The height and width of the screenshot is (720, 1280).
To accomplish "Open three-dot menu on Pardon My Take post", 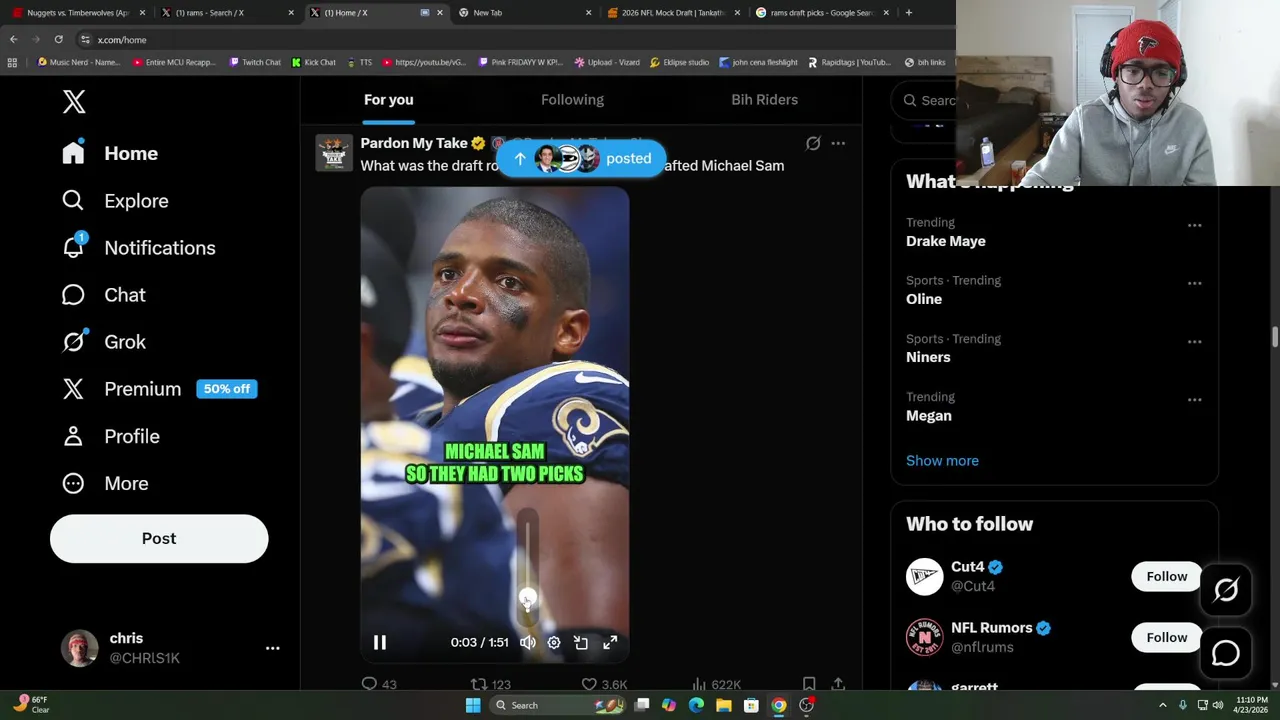I will pyautogui.click(x=838, y=143).
